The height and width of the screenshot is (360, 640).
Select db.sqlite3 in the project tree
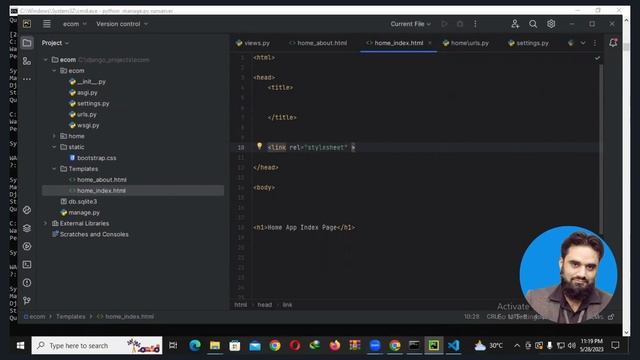pos(79,202)
